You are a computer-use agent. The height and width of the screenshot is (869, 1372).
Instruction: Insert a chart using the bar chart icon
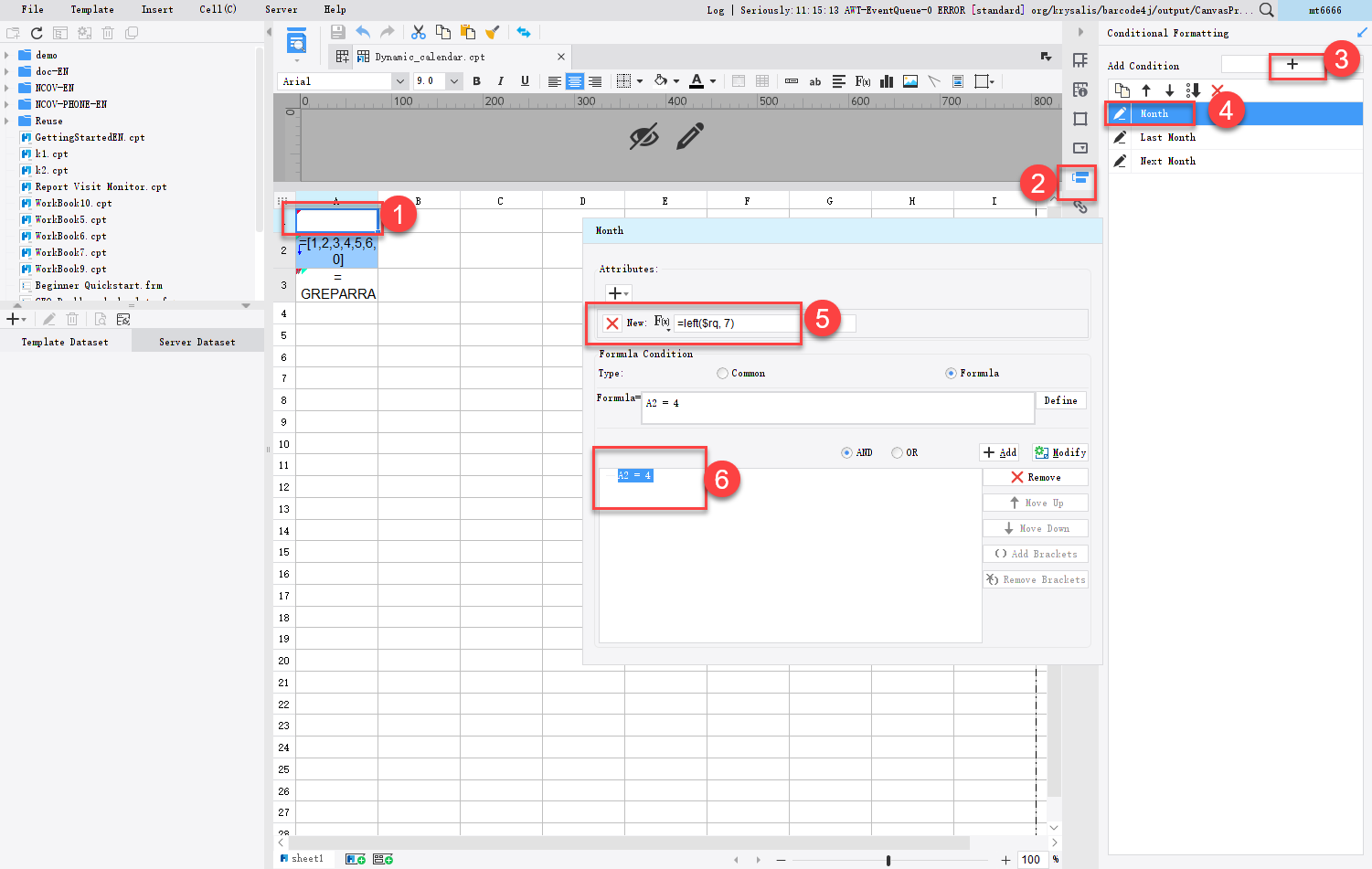(x=887, y=81)
